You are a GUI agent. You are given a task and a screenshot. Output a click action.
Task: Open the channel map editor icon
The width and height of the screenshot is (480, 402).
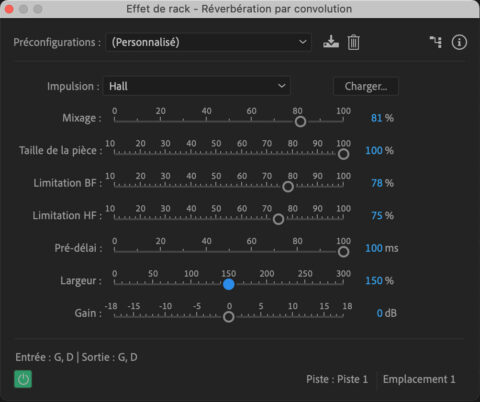436,42
